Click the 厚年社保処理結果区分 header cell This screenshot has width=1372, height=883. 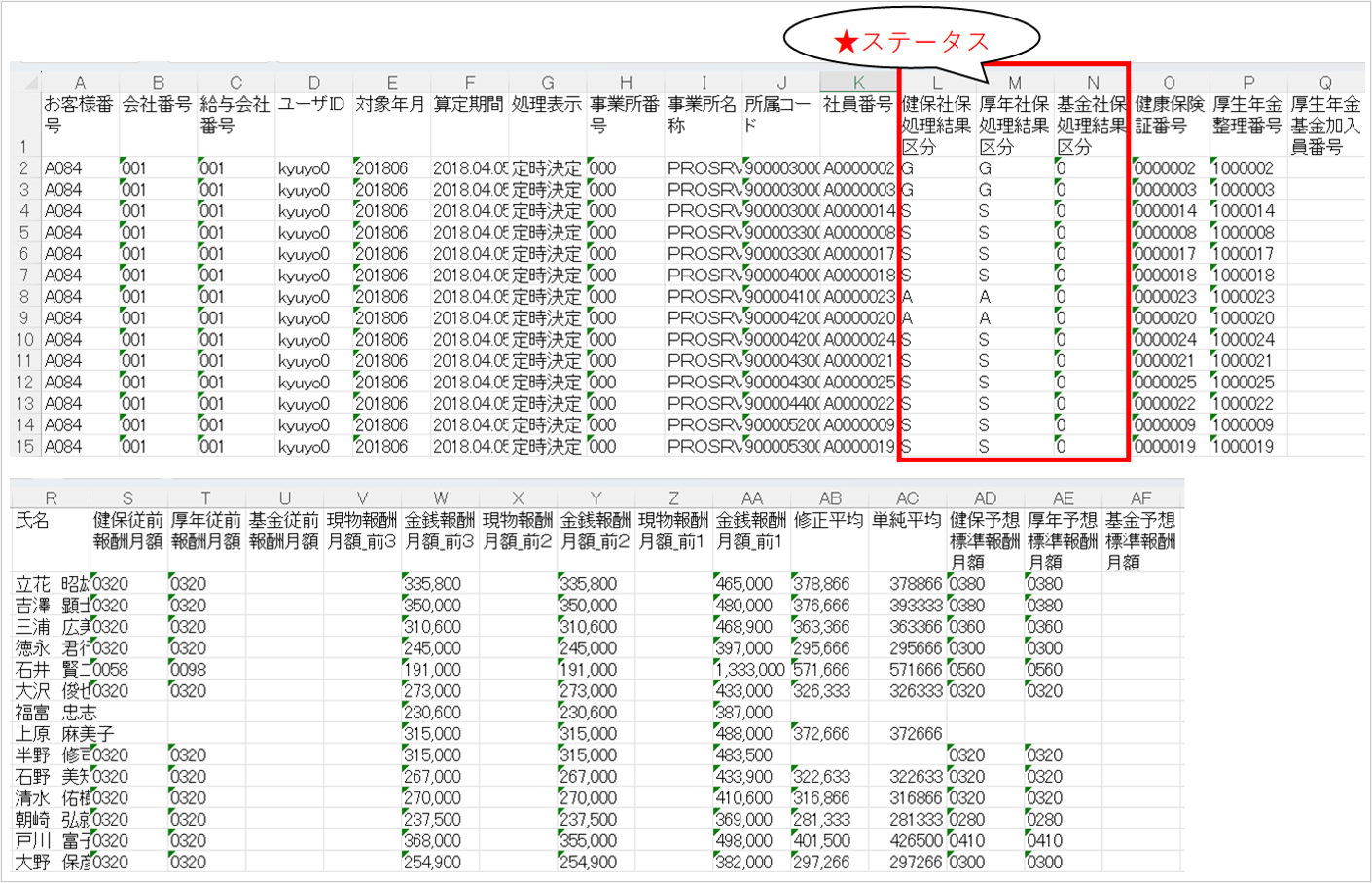pyautogui.click(x=1015, y=126)
